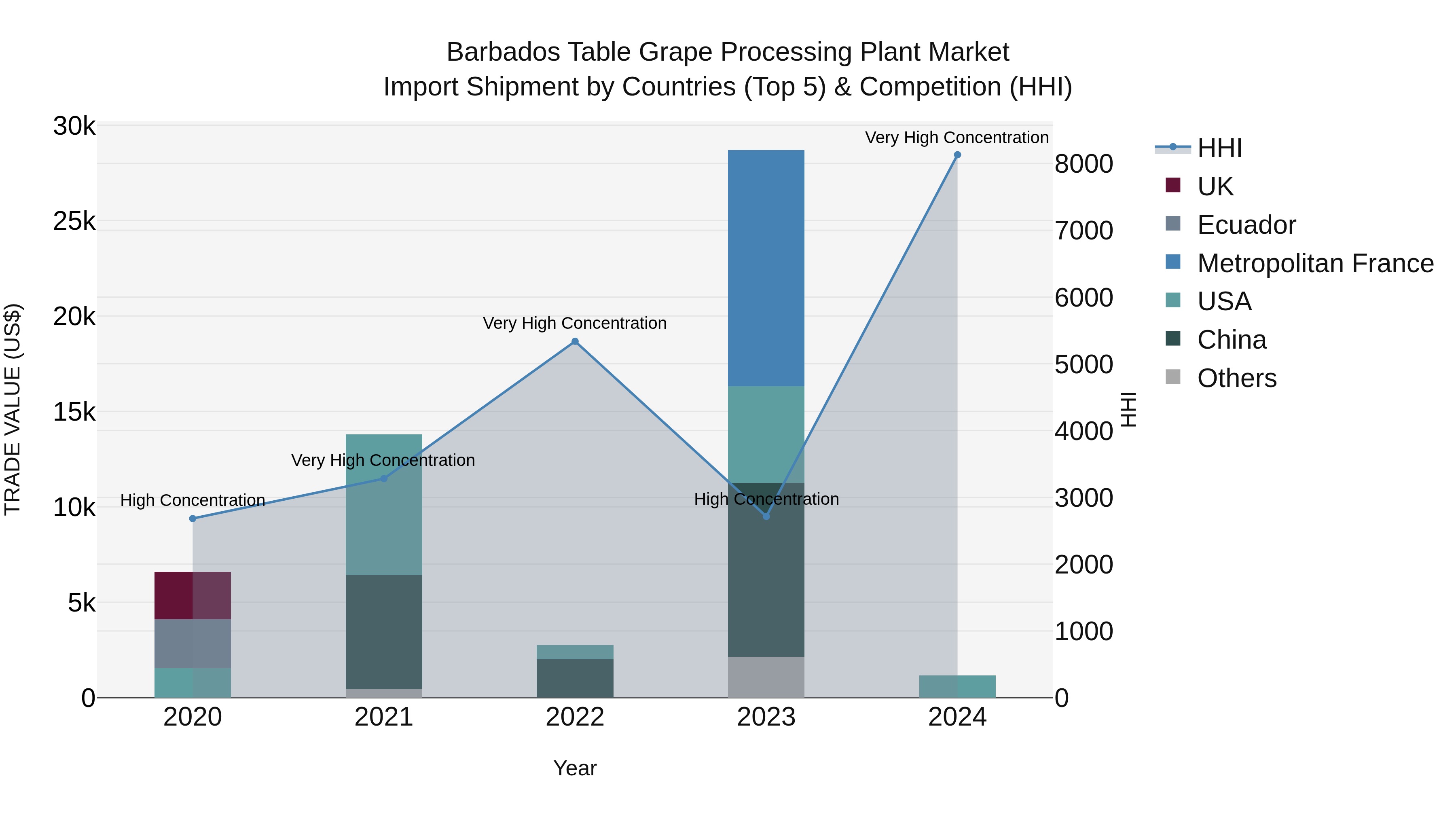Select the 2021 HHI data point
Screen dimensions: 1456x819
coord(384,479)
